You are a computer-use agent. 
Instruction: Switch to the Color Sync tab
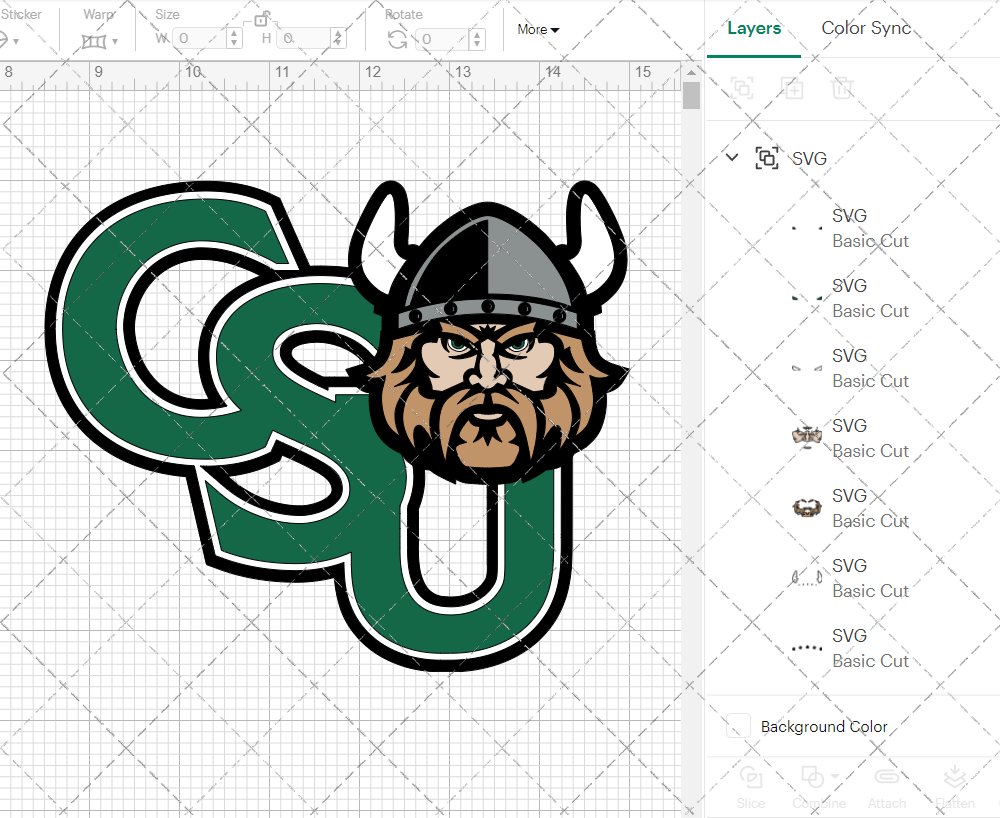click(866, 28)
